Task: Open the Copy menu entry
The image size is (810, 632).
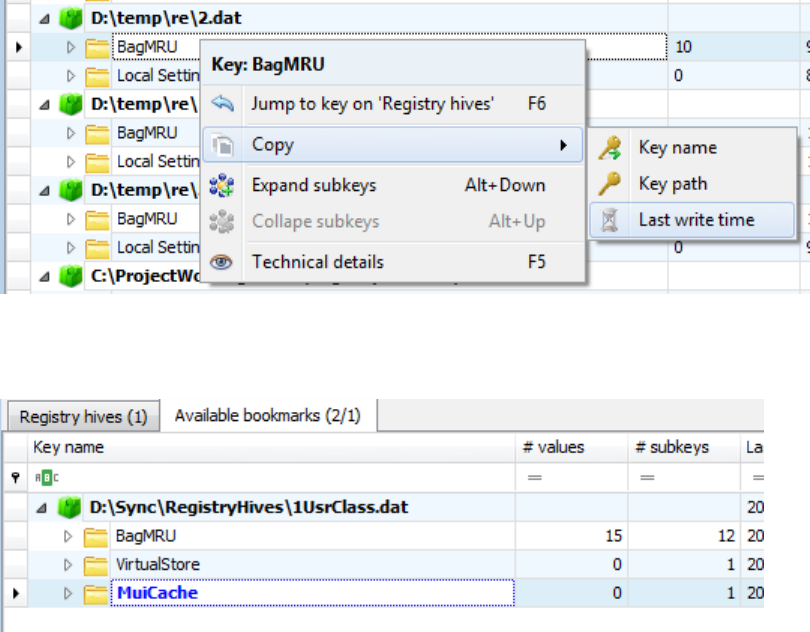Action: [393, 145]
